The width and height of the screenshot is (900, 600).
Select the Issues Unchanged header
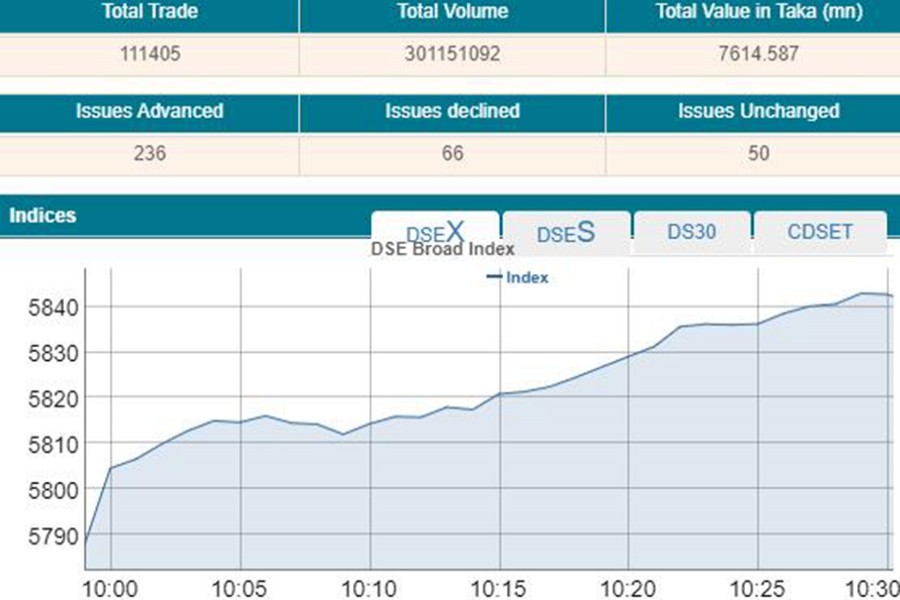759,111
